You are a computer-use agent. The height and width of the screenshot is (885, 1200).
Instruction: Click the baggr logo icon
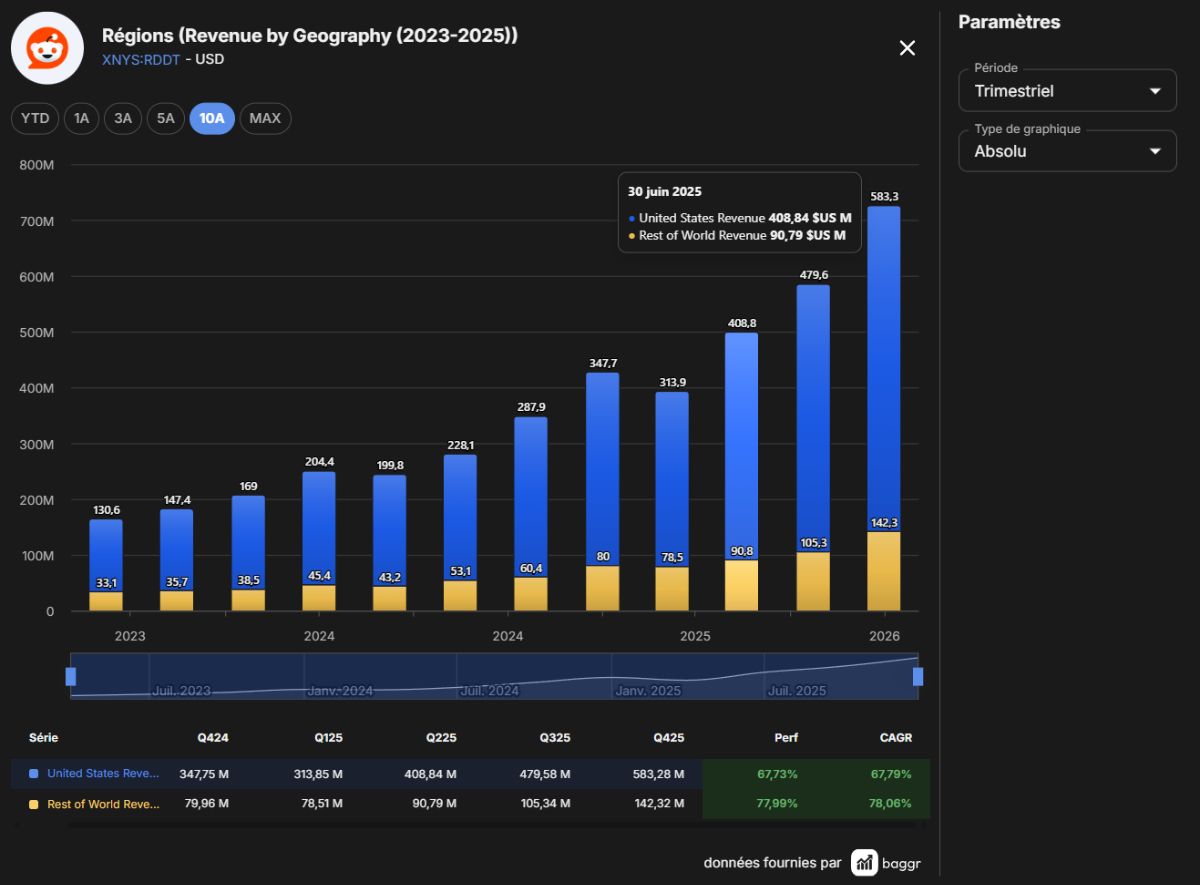(x=865, y=862)
